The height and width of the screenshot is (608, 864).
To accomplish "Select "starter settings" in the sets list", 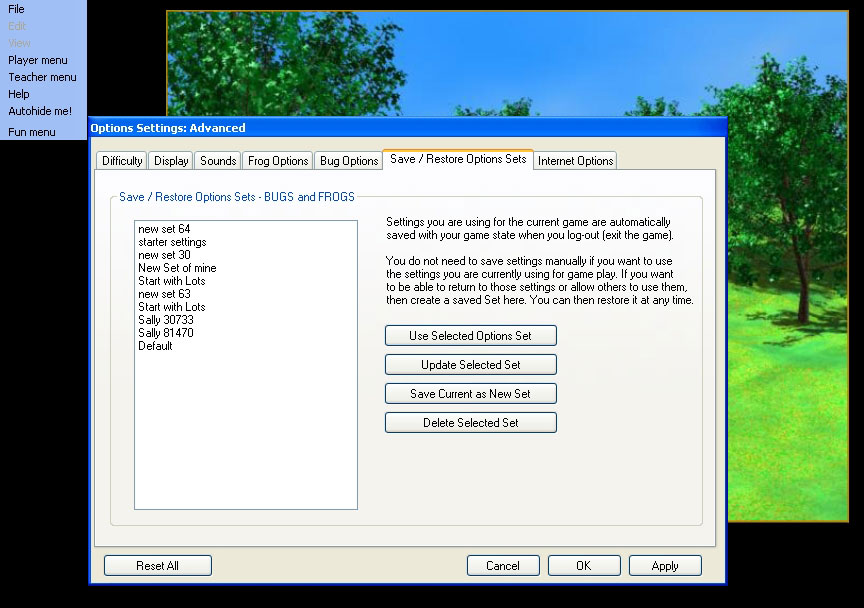I will [172, 242].
